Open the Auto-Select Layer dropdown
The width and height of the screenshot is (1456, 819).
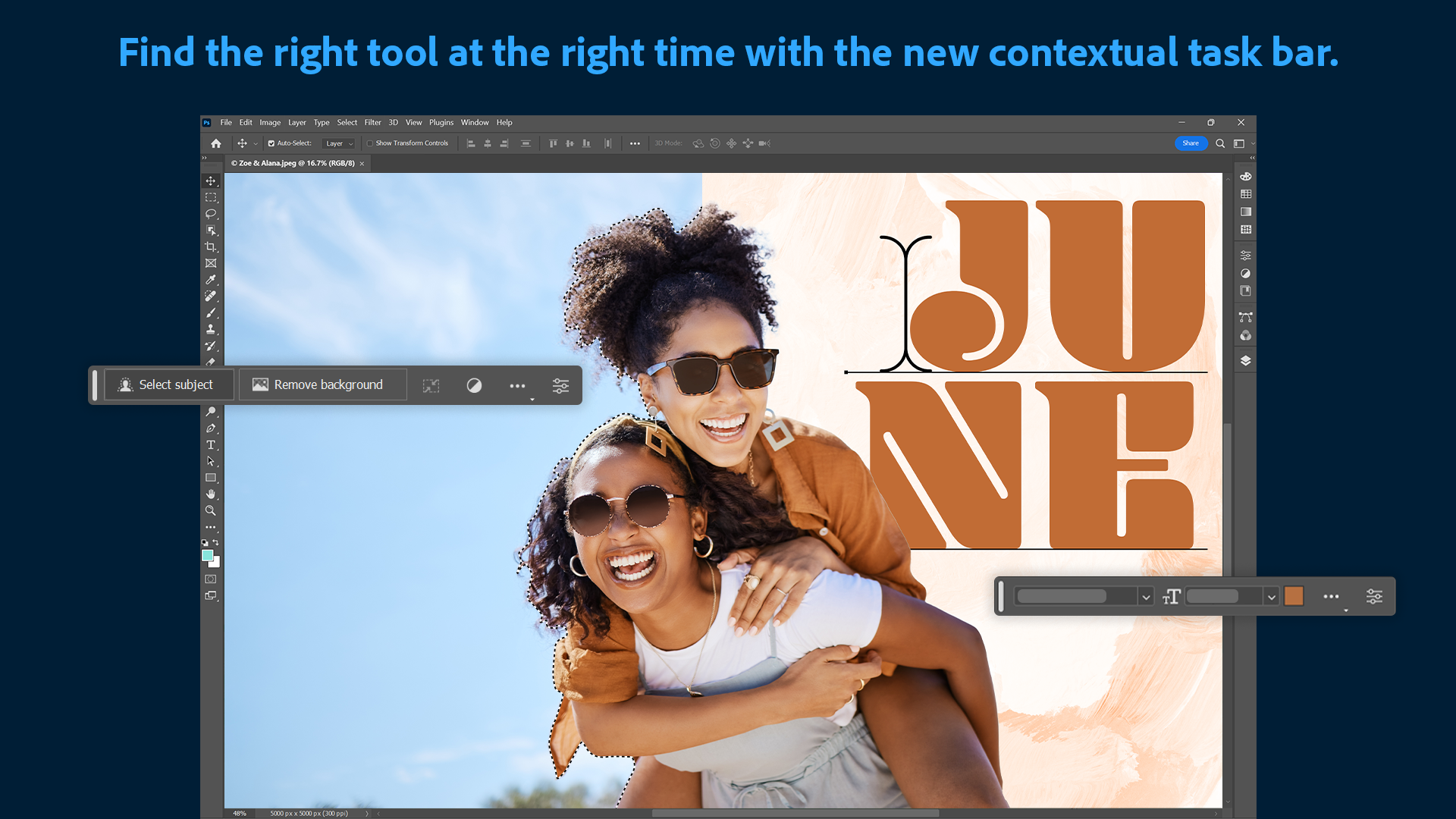[339, 143]
